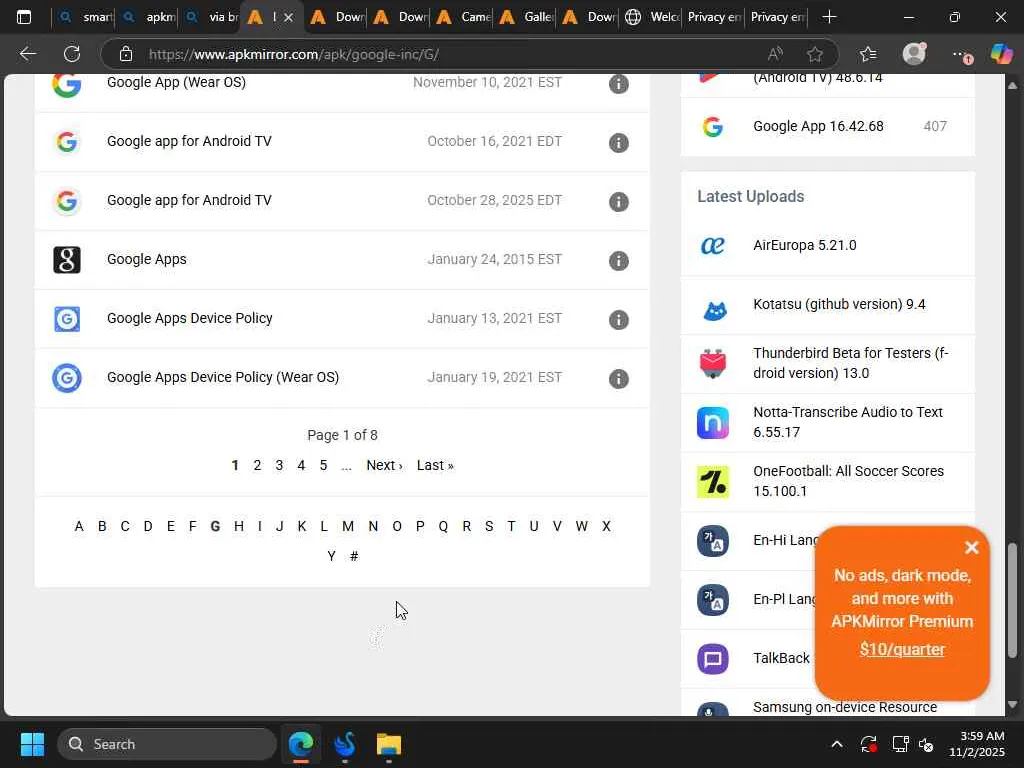This screenshot has height=768, width=1024.
Task: Click the taskbar Search box
Action: 167,744
